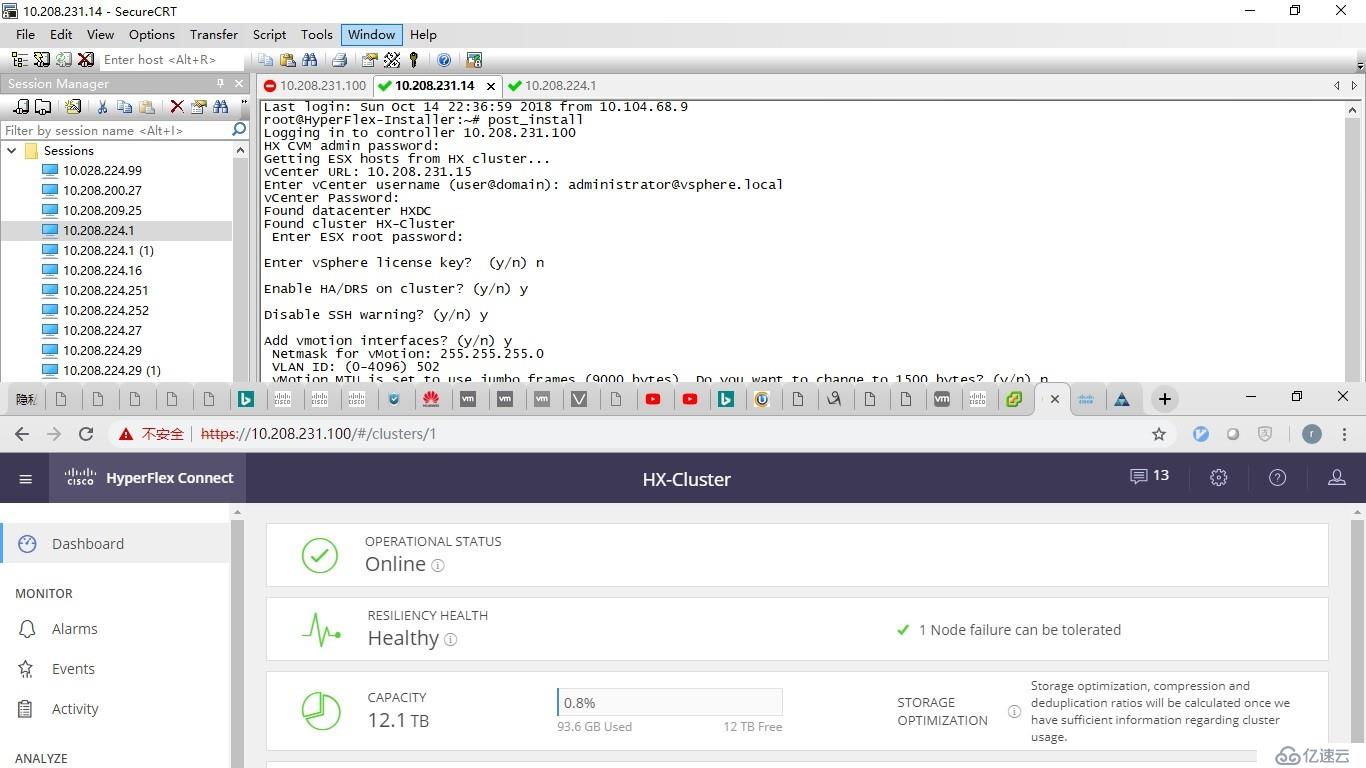The height and width of the screenshot is (768, 1366).
Task: Click the binoculars Find icon in Session Manager
Action: tap(220, 106)
